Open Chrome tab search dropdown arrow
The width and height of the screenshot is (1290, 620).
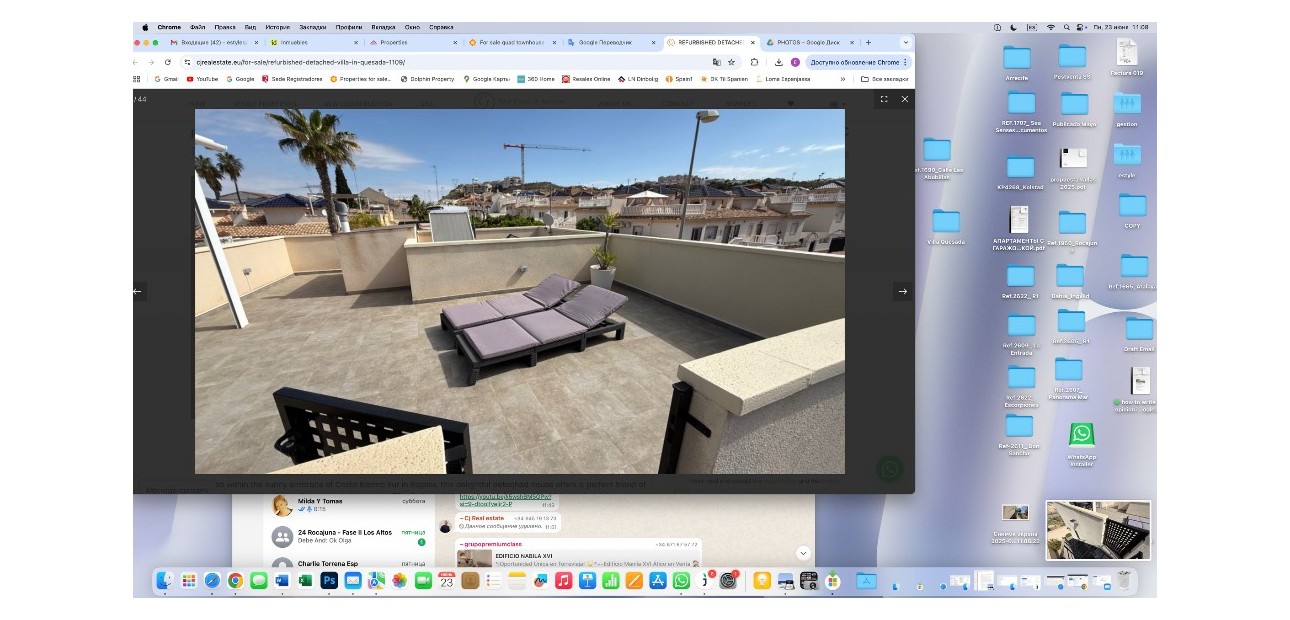(905, 43)
